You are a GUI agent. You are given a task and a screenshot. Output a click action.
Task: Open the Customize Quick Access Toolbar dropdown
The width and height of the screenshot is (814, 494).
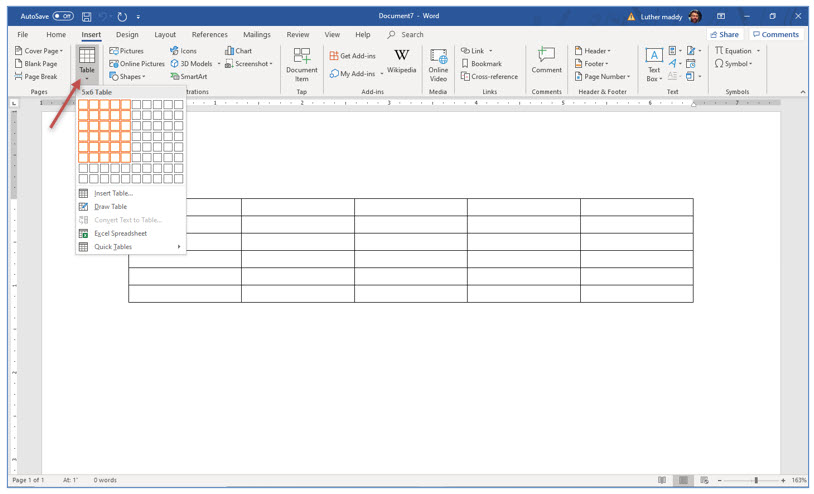(x=138, y=17)
